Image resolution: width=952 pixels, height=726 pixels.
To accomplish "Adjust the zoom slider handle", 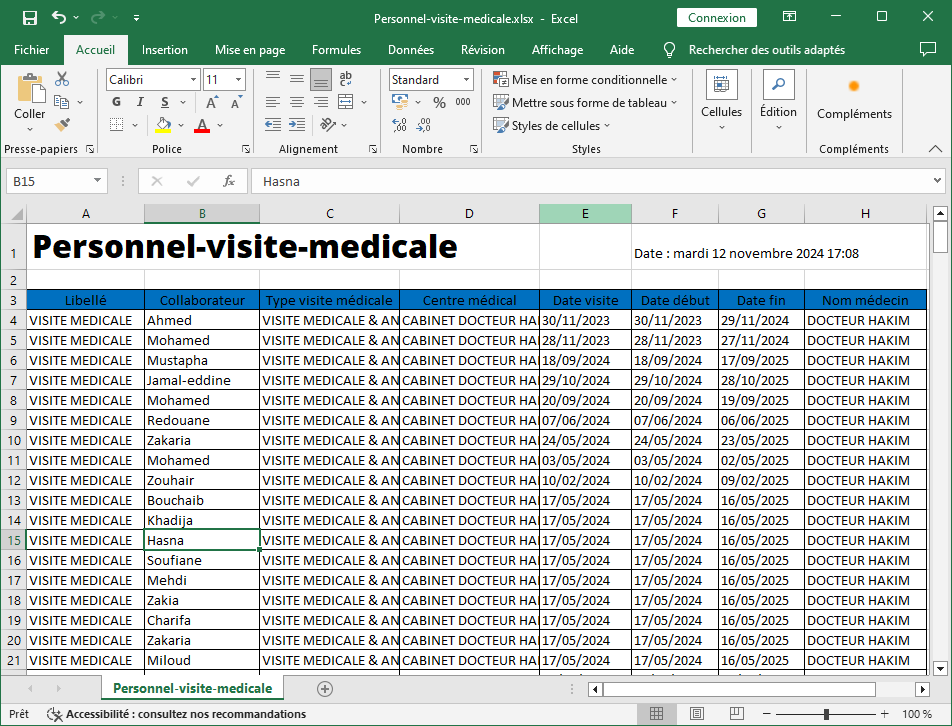I will coord(826,714).
